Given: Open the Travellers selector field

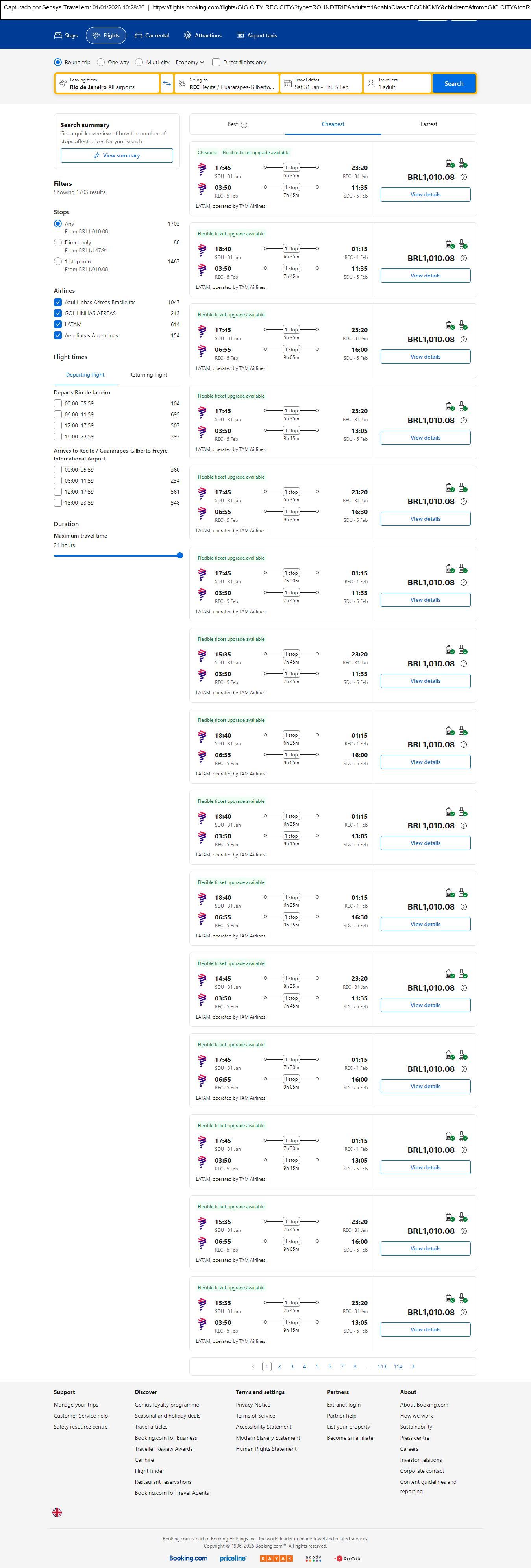Looking at the screenshot, I should [397, 83].
